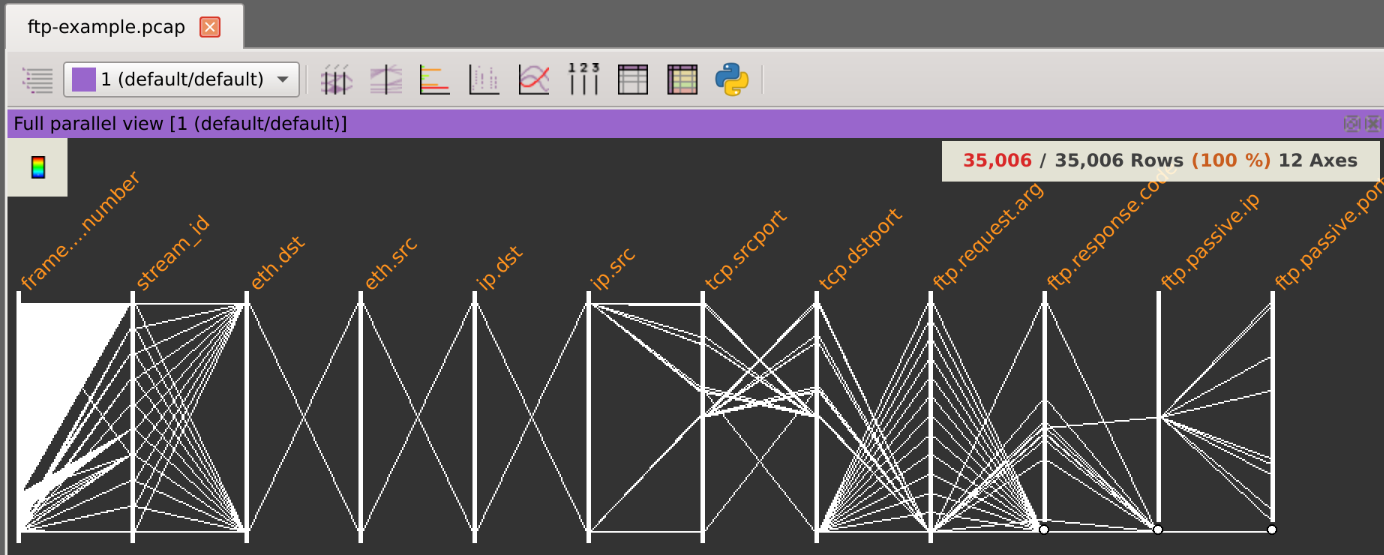Click the circle handle under ftp.passive.ip axis
Viewport: 1384px width, 555px height.
1158,529
